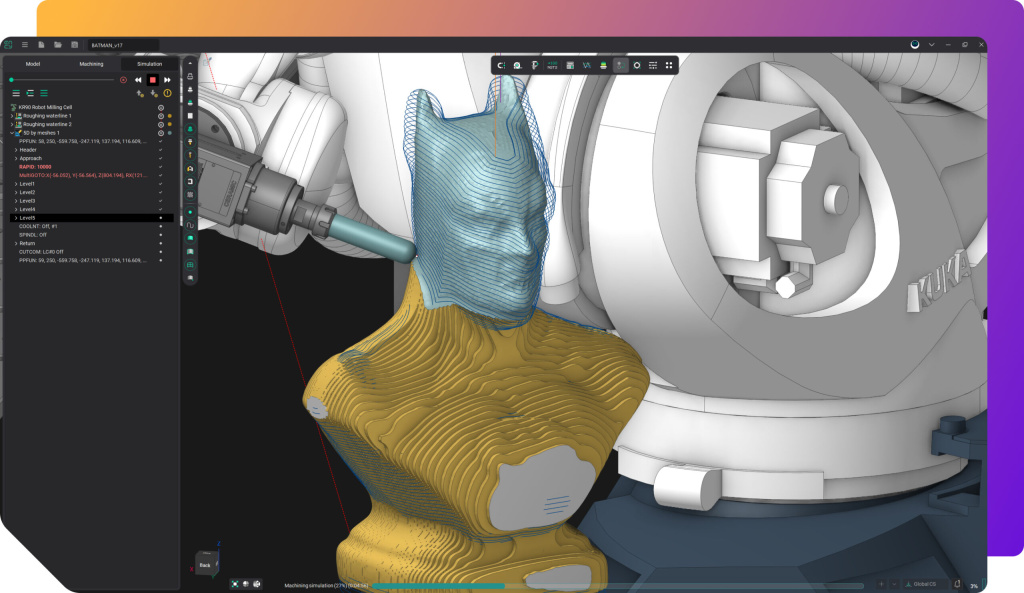The width and height of the screenshot is (1024, 593).
Task: Toggle visibility circle next to Roughing waterline 1
Action: 161,116
